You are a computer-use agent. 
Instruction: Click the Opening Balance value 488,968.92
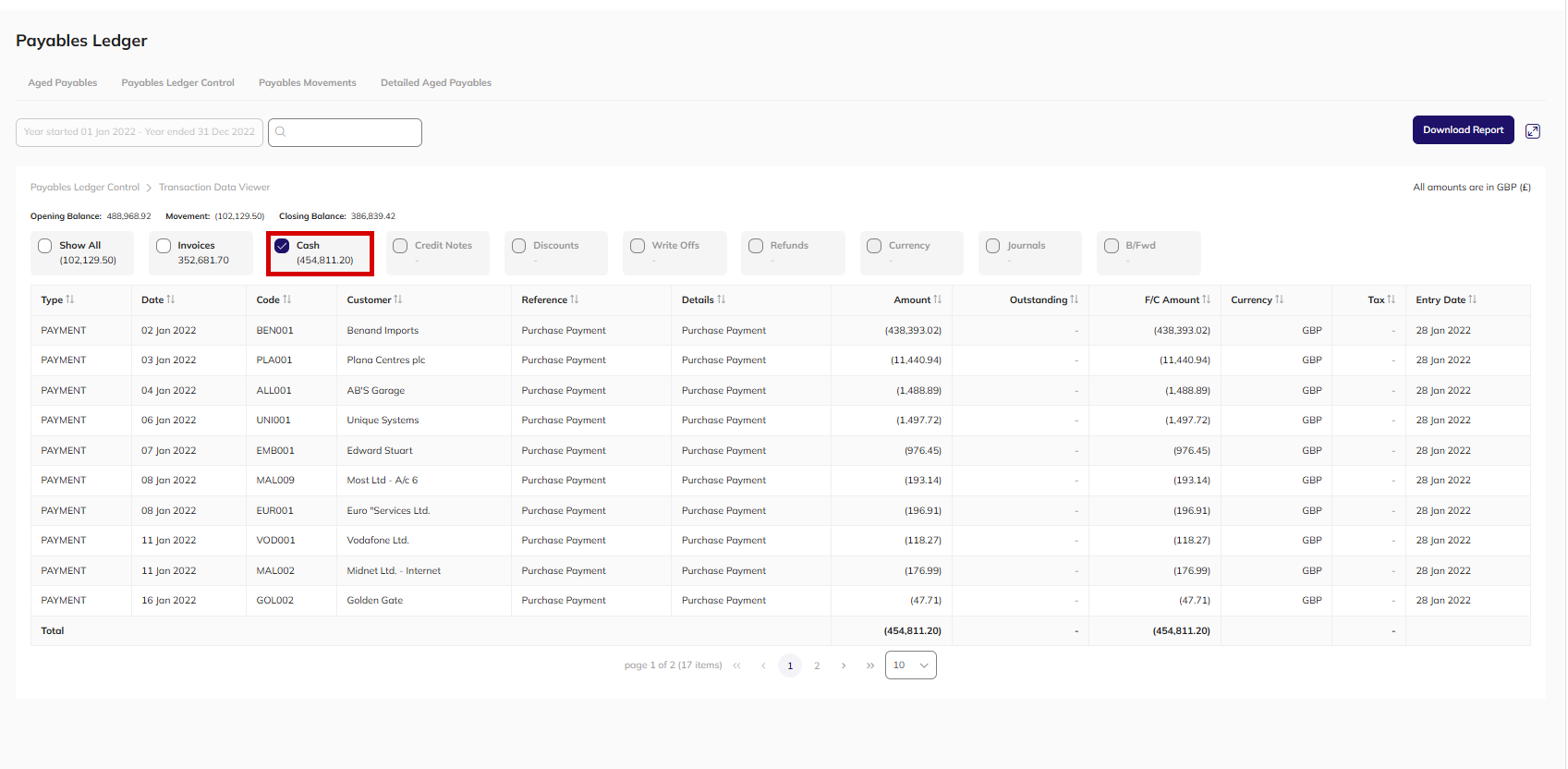pyautogui.click(x=128, y=216)
